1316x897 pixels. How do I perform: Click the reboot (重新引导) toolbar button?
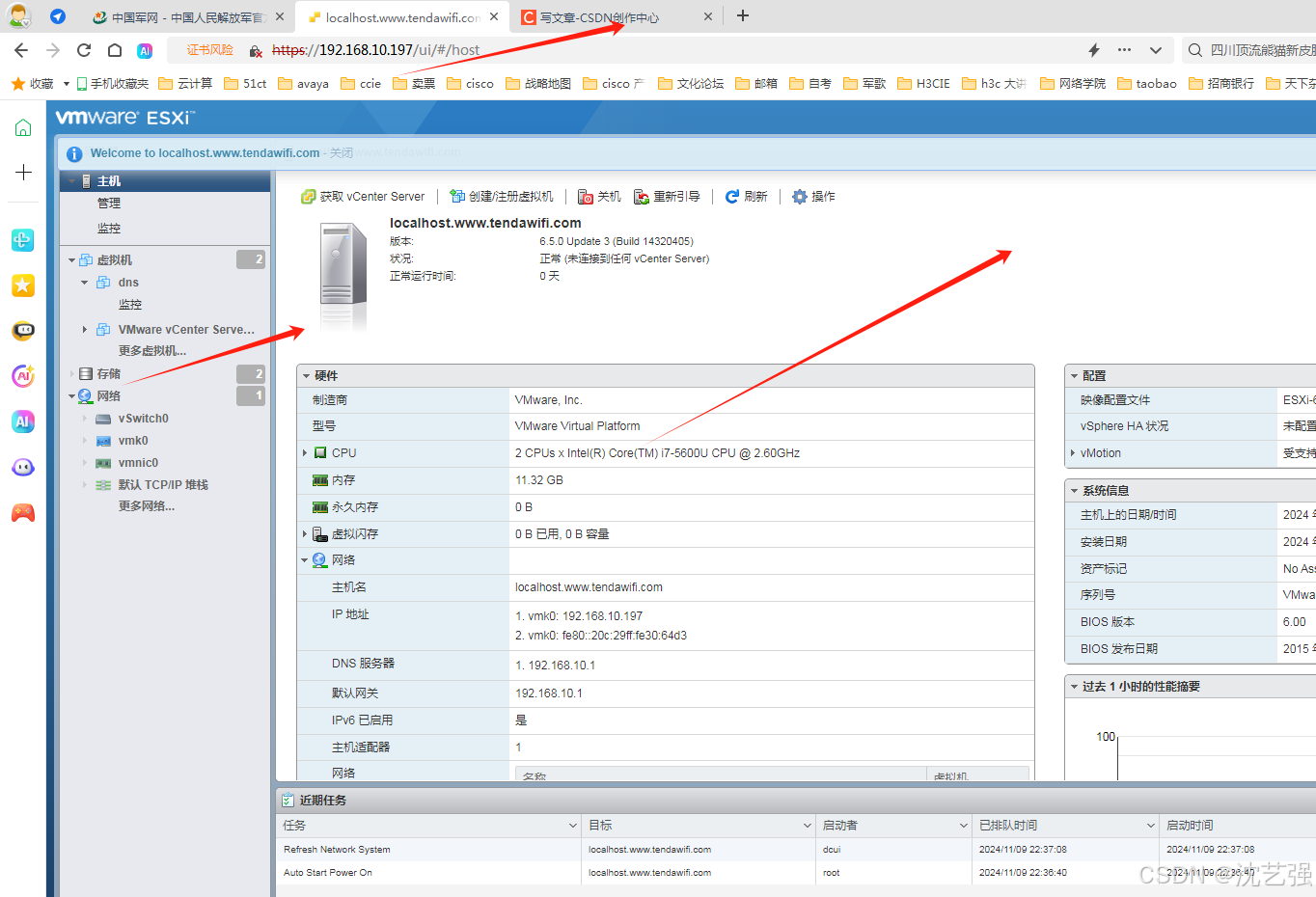coord(667,197)
